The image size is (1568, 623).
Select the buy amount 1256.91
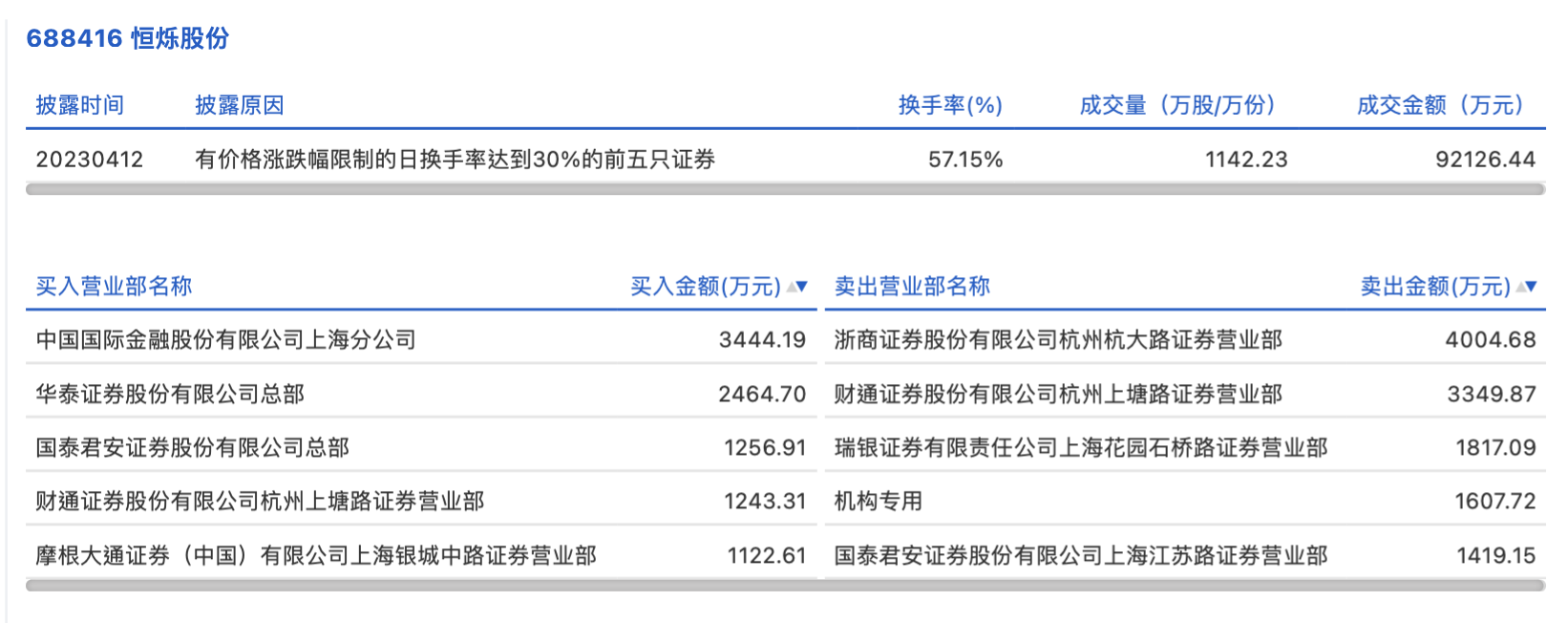click(x=765, y=447)
